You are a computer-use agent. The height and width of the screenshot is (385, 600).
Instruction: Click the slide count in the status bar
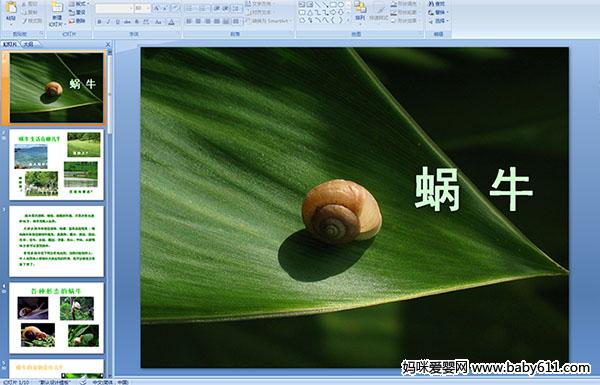[x=16, y=382]
